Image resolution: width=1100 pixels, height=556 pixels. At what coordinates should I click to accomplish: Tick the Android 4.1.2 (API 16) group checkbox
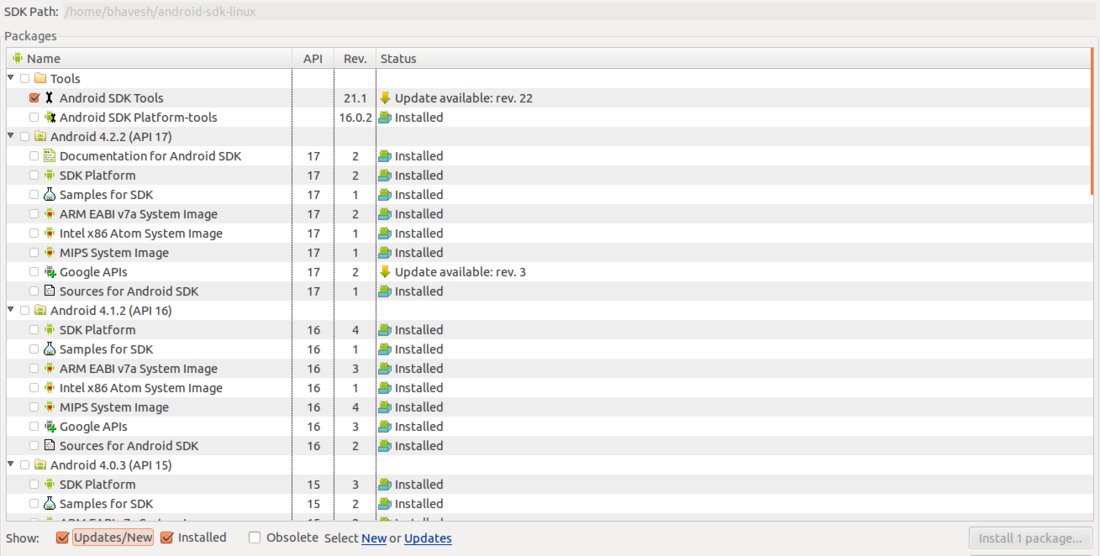tap(25, 311)
